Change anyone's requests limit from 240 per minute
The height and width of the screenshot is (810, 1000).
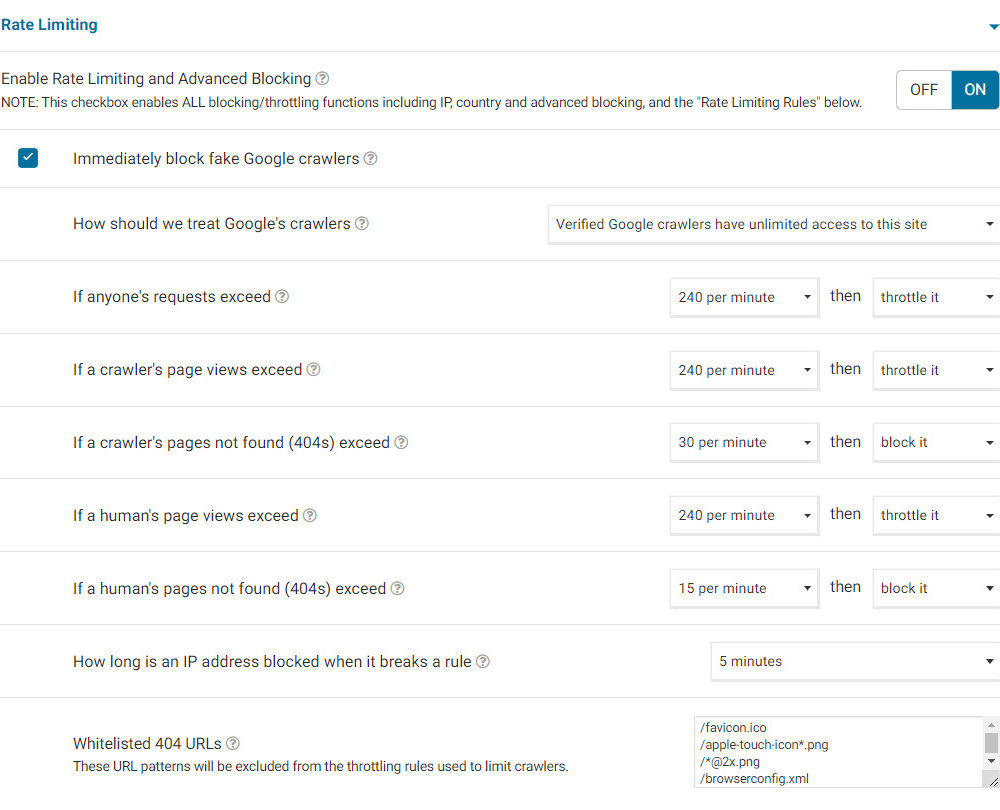coord(744,297)
